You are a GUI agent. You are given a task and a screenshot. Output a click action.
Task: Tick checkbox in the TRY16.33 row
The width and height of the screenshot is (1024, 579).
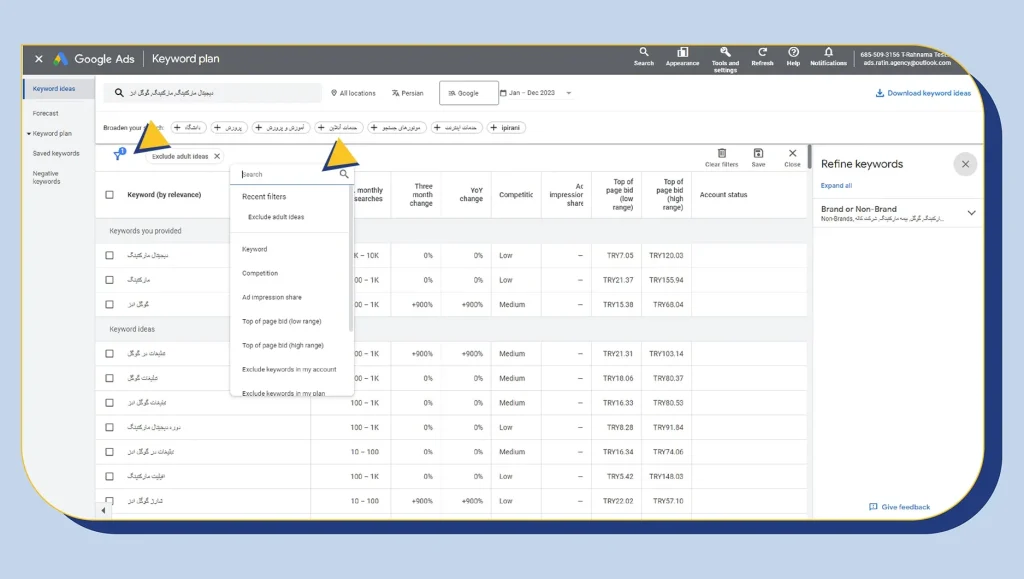pos(109,403)
